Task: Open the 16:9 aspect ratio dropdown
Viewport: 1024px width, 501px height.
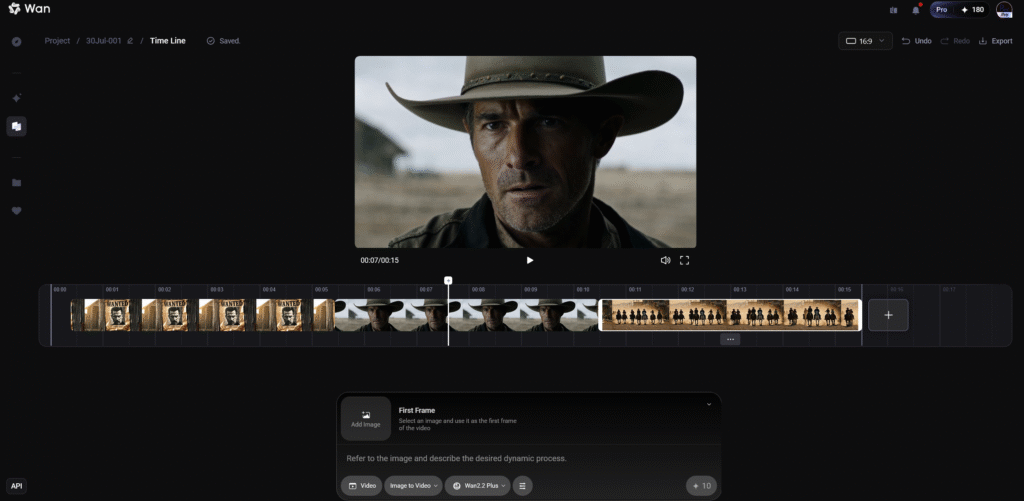Action: [x=865, y=41]
